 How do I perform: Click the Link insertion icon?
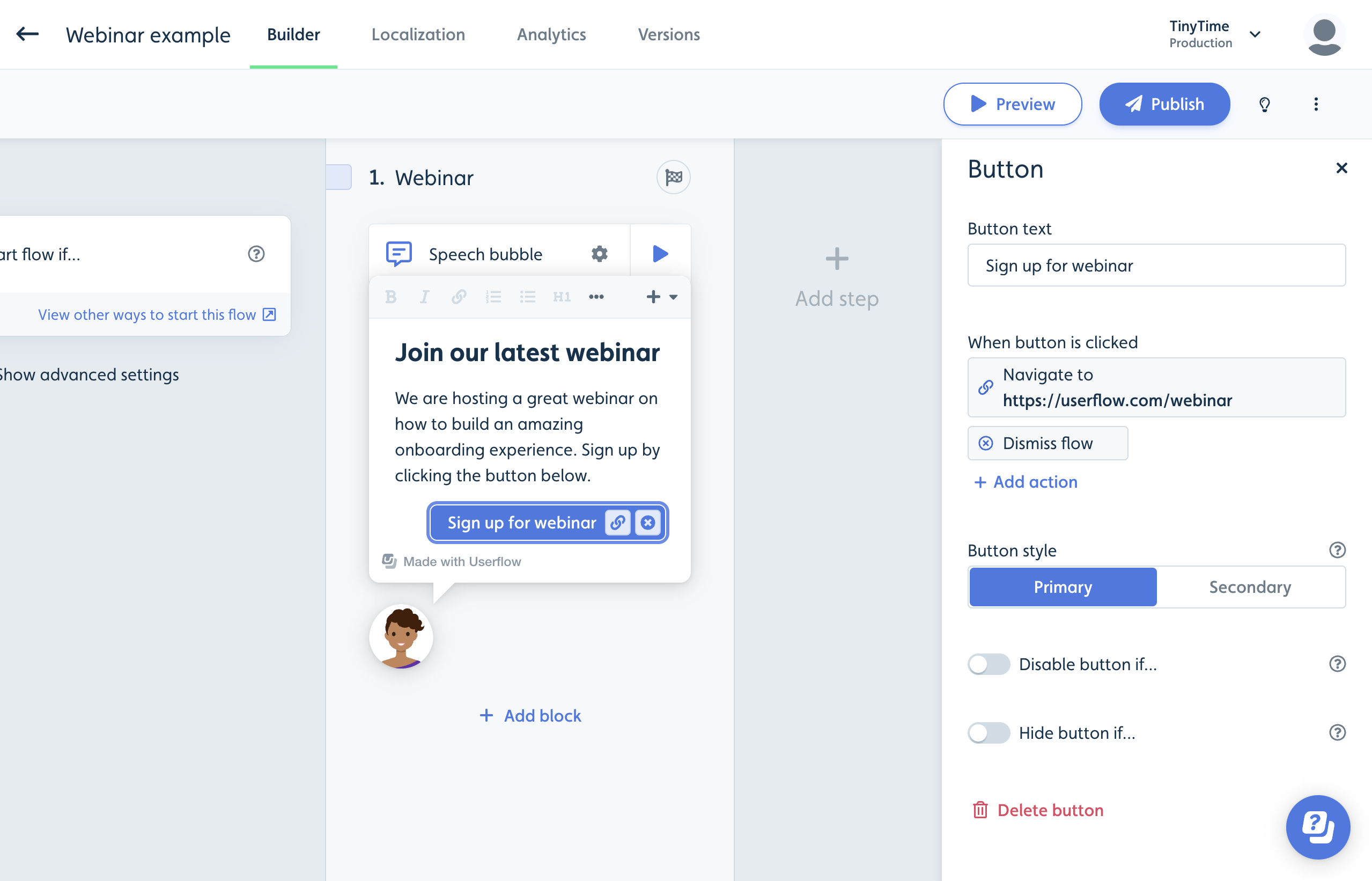458,297
